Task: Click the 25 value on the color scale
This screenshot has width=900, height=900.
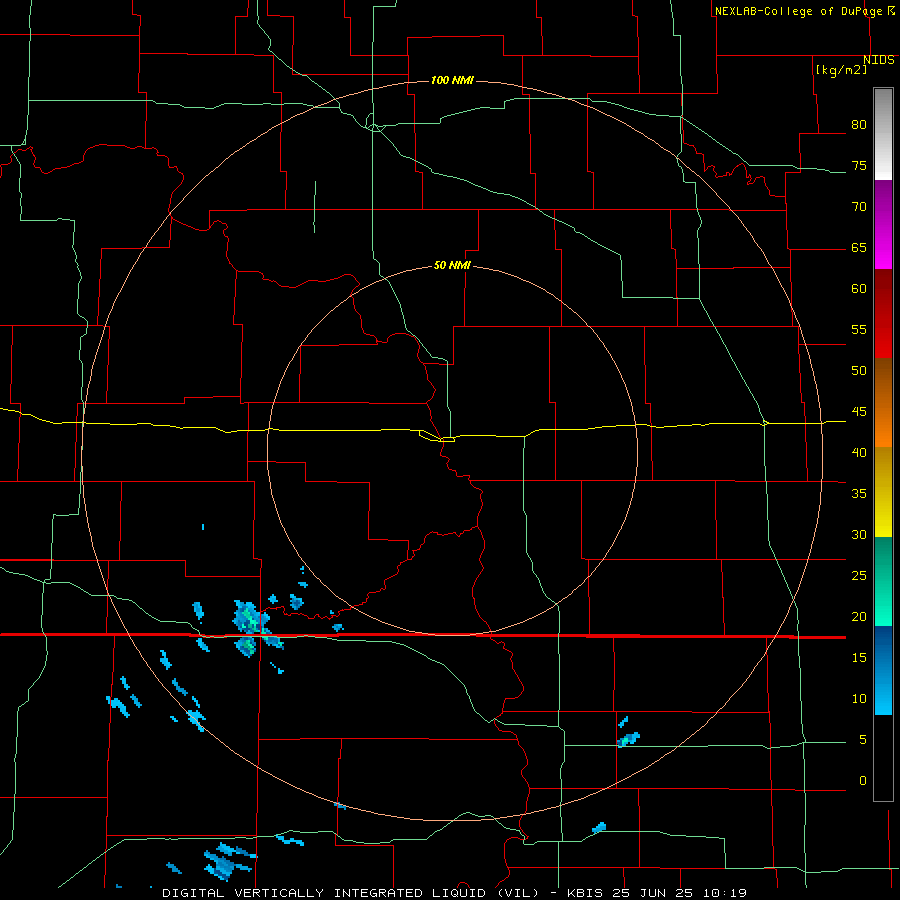Action: (x=859, y=576)
